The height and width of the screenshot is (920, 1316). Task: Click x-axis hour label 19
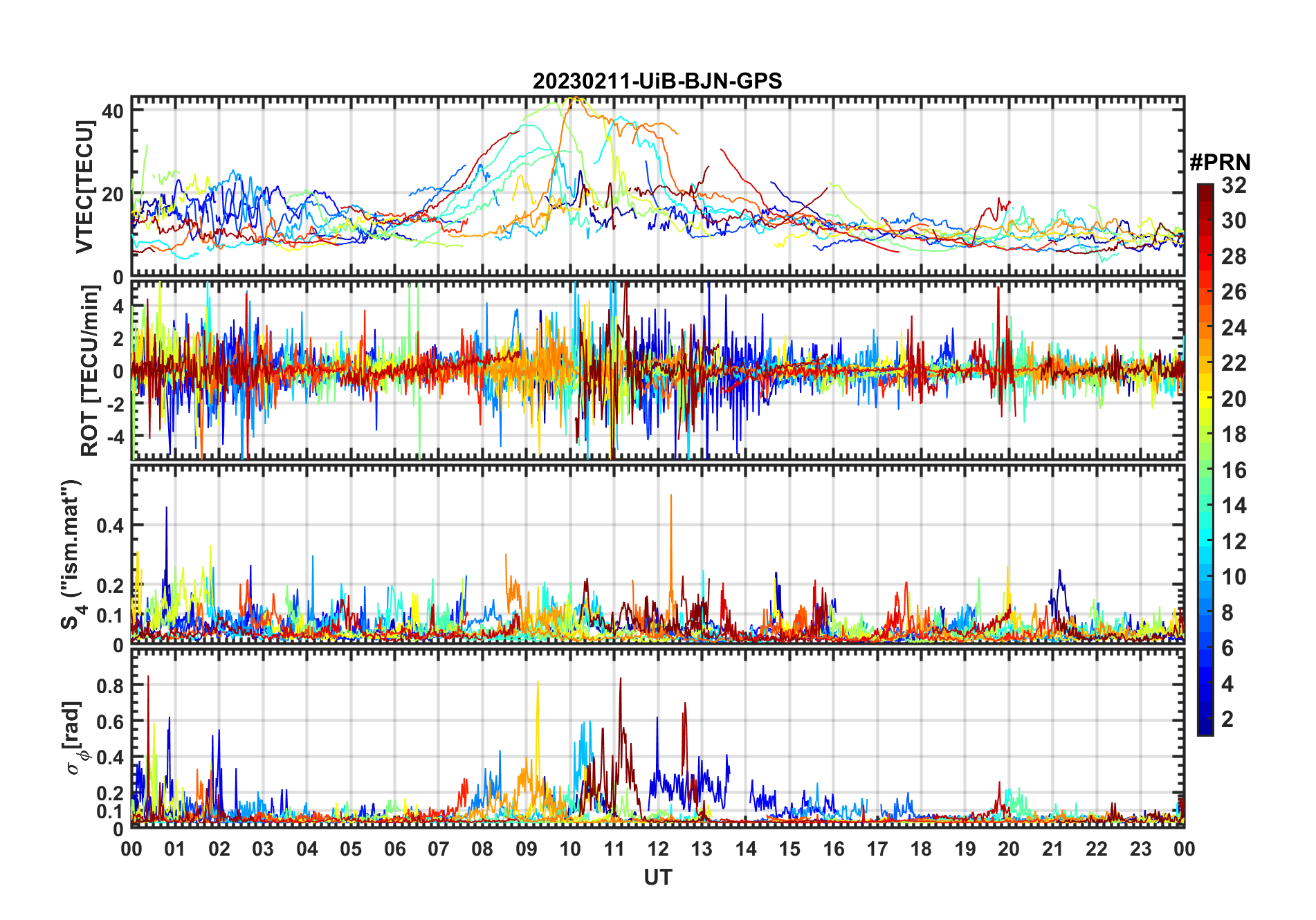coord(965,849)
